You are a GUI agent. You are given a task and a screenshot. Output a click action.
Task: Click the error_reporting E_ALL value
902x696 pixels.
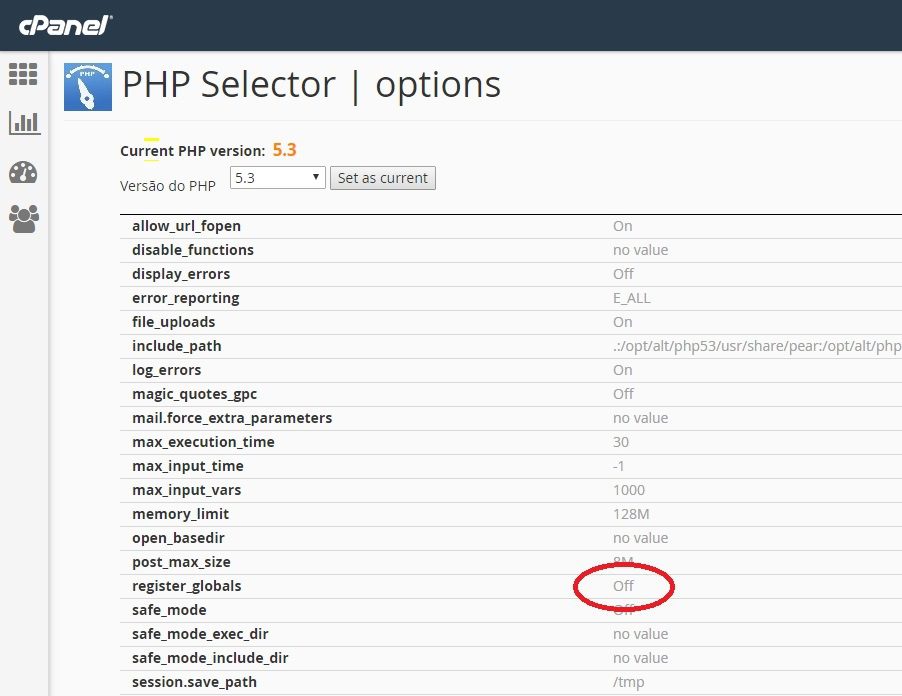[631, 298]
